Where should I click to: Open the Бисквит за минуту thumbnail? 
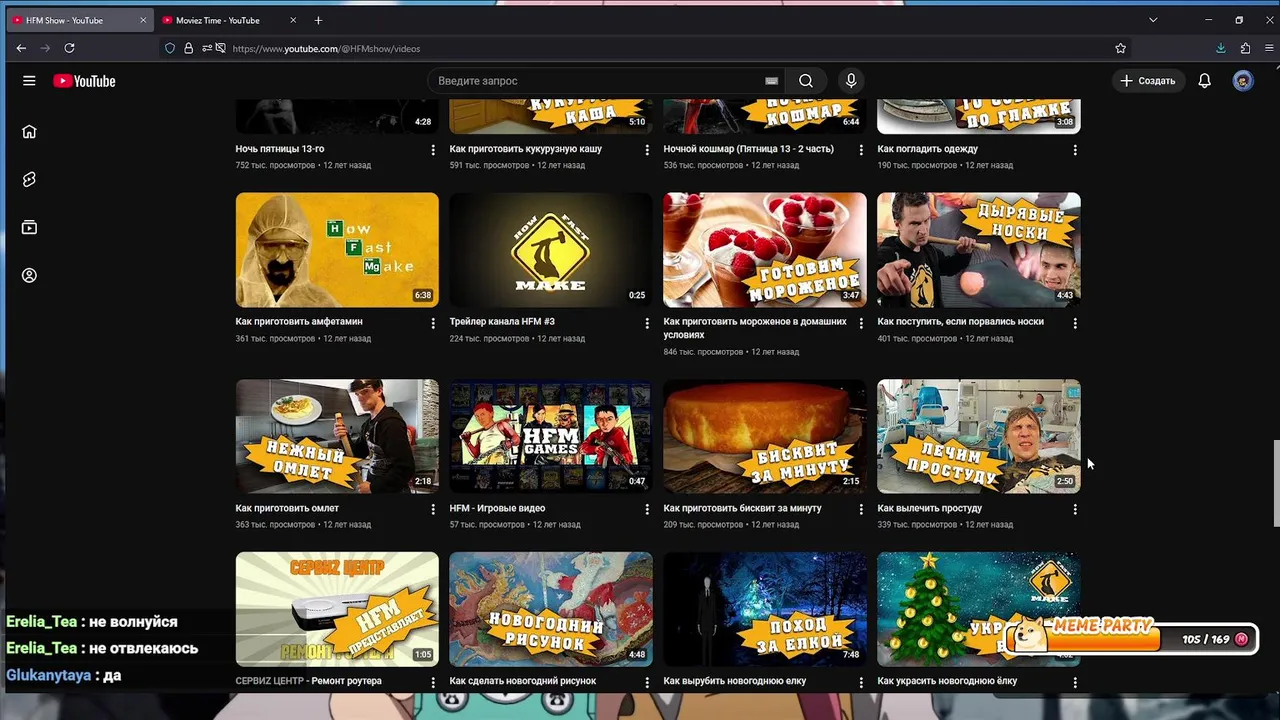[765, 436]
